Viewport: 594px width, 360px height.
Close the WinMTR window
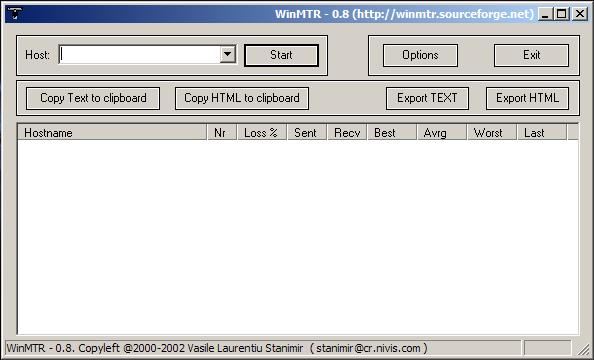click(580, 14)
